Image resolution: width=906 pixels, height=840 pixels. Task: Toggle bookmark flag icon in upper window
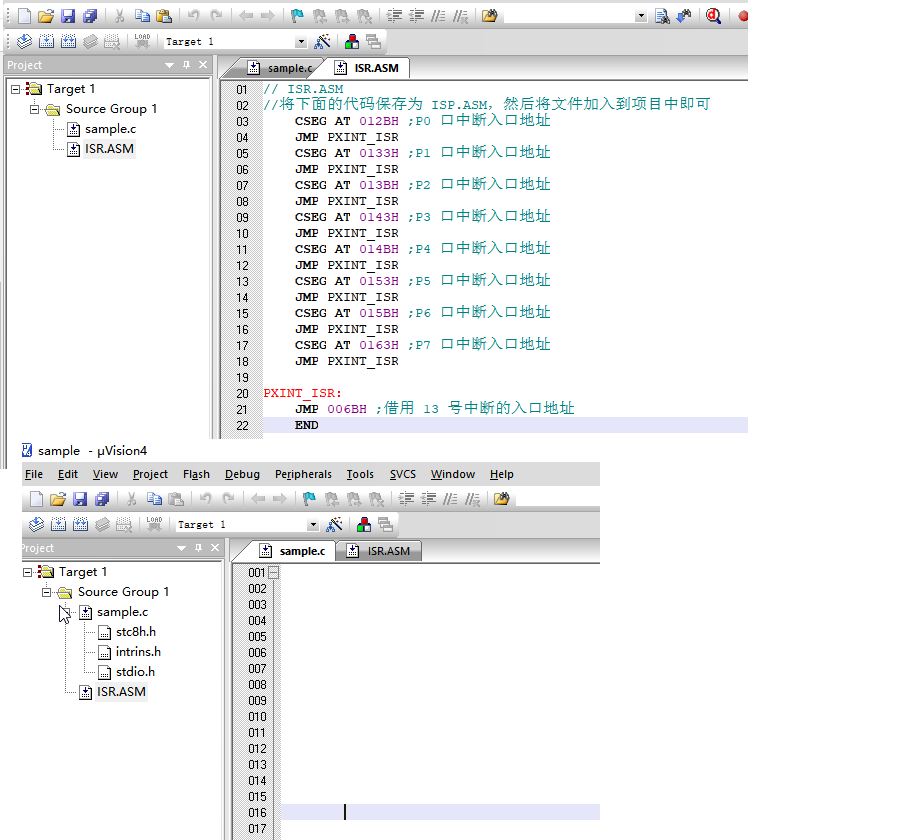click(x=297, y=16)
